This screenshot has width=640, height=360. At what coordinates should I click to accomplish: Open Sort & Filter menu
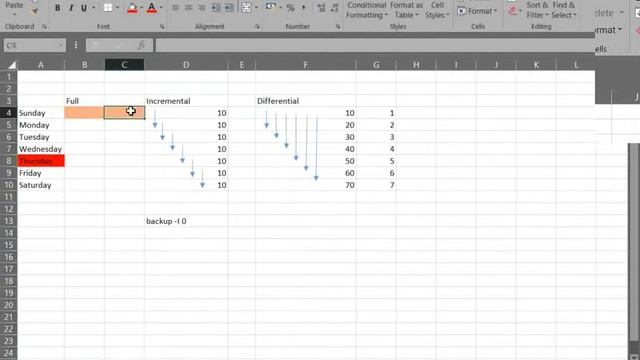[x=537, y=10]
